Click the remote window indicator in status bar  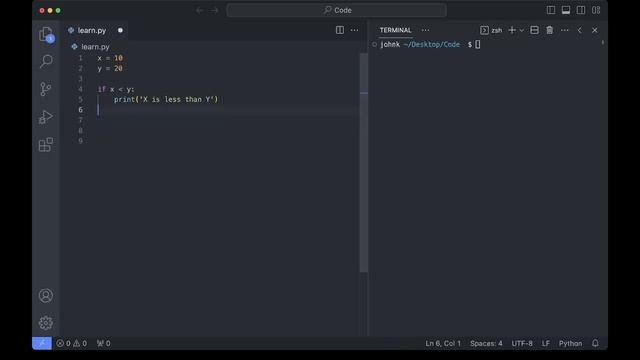coord(42,343)
